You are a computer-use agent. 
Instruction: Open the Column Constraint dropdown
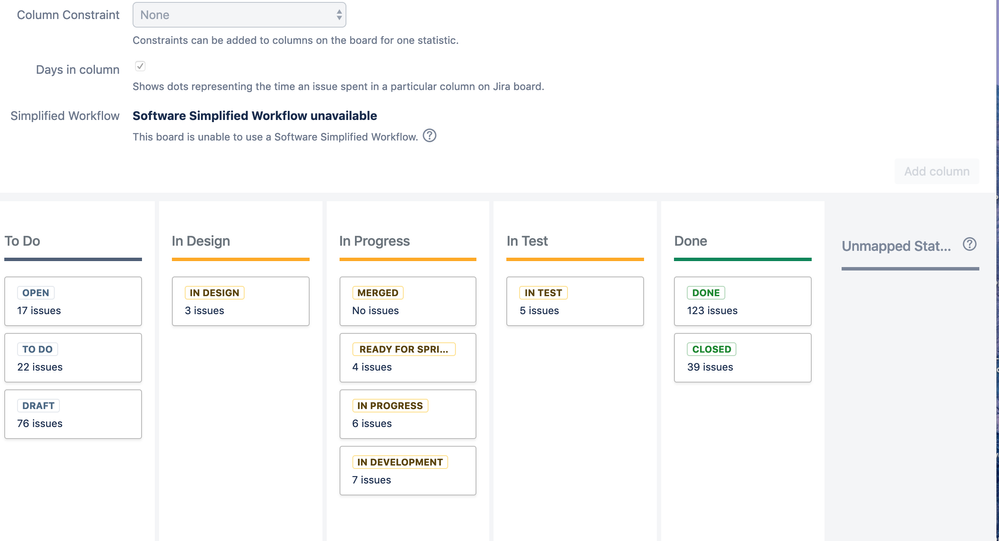tap(239, 15)
